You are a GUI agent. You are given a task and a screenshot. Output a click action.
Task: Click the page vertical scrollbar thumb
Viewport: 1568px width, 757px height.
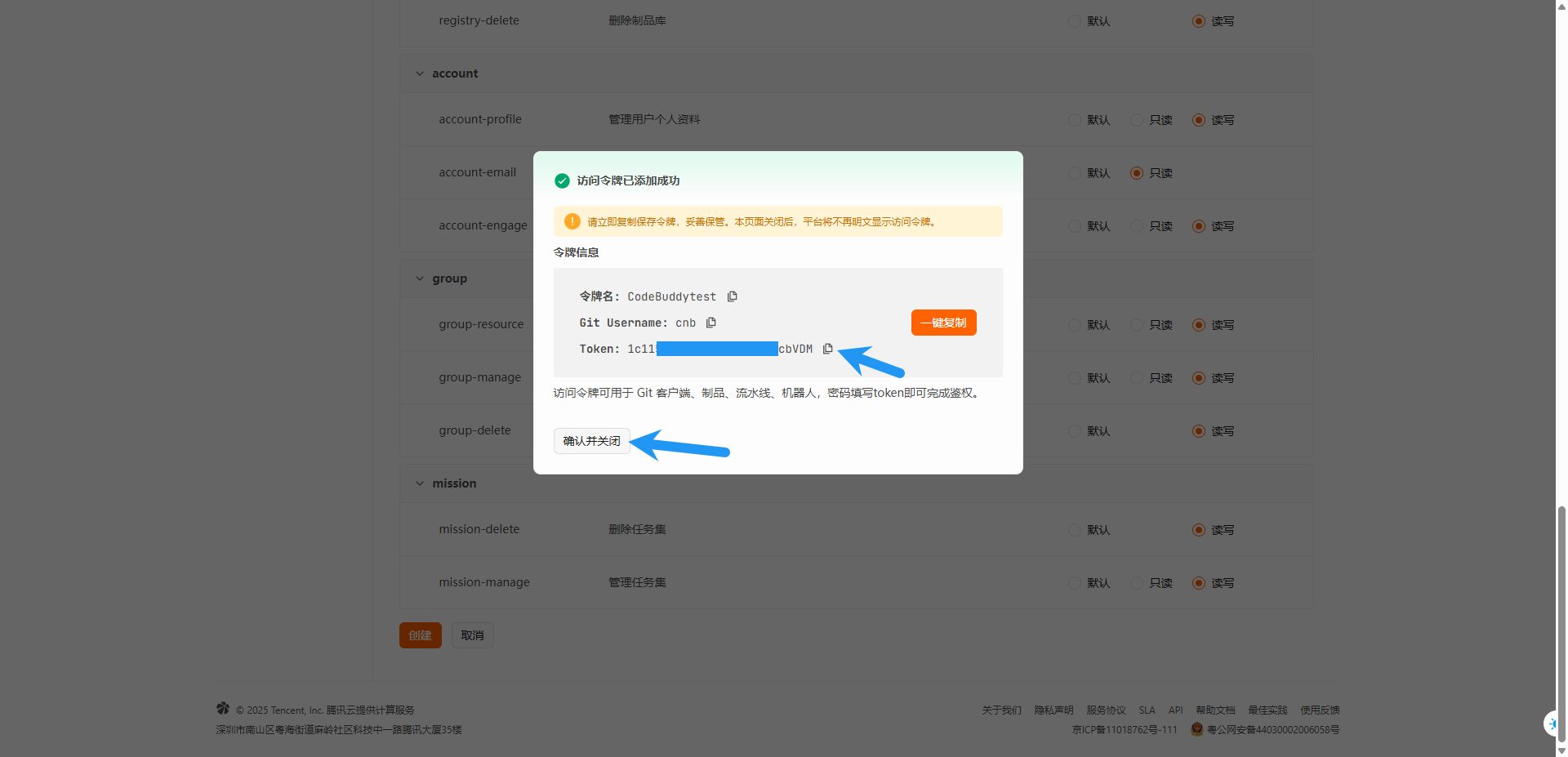tap(1561, 621)
